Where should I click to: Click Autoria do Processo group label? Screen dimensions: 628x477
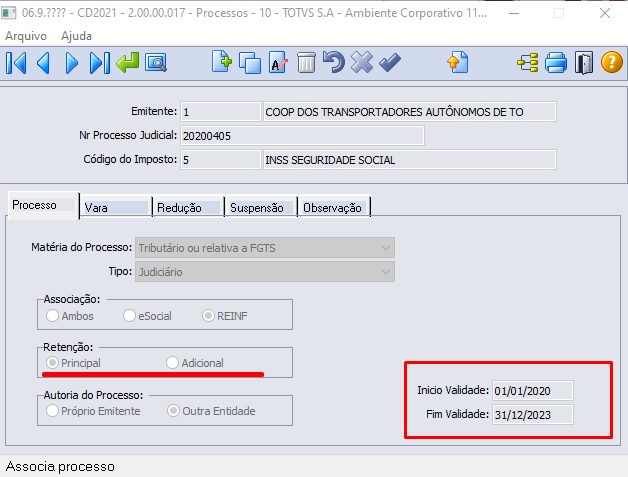93,395
